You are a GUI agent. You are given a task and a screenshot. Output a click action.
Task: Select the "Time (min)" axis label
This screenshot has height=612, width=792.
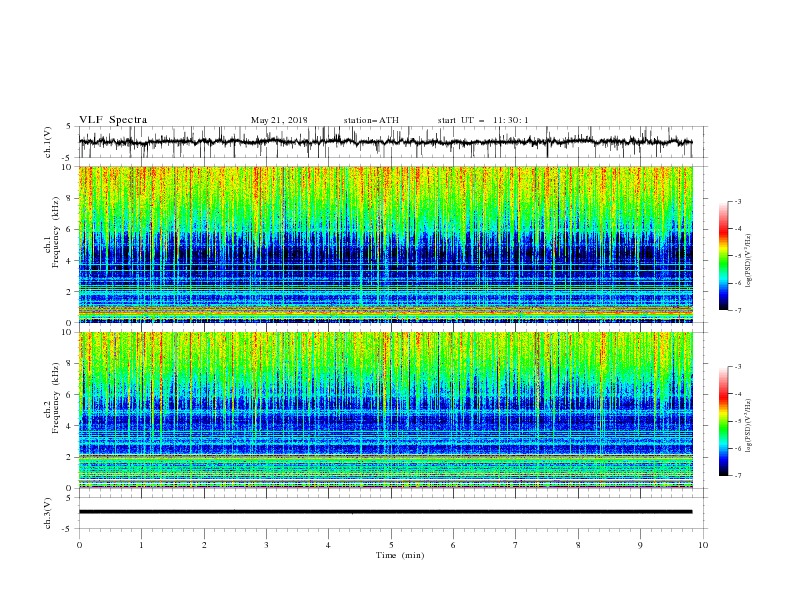click(400, 555)
